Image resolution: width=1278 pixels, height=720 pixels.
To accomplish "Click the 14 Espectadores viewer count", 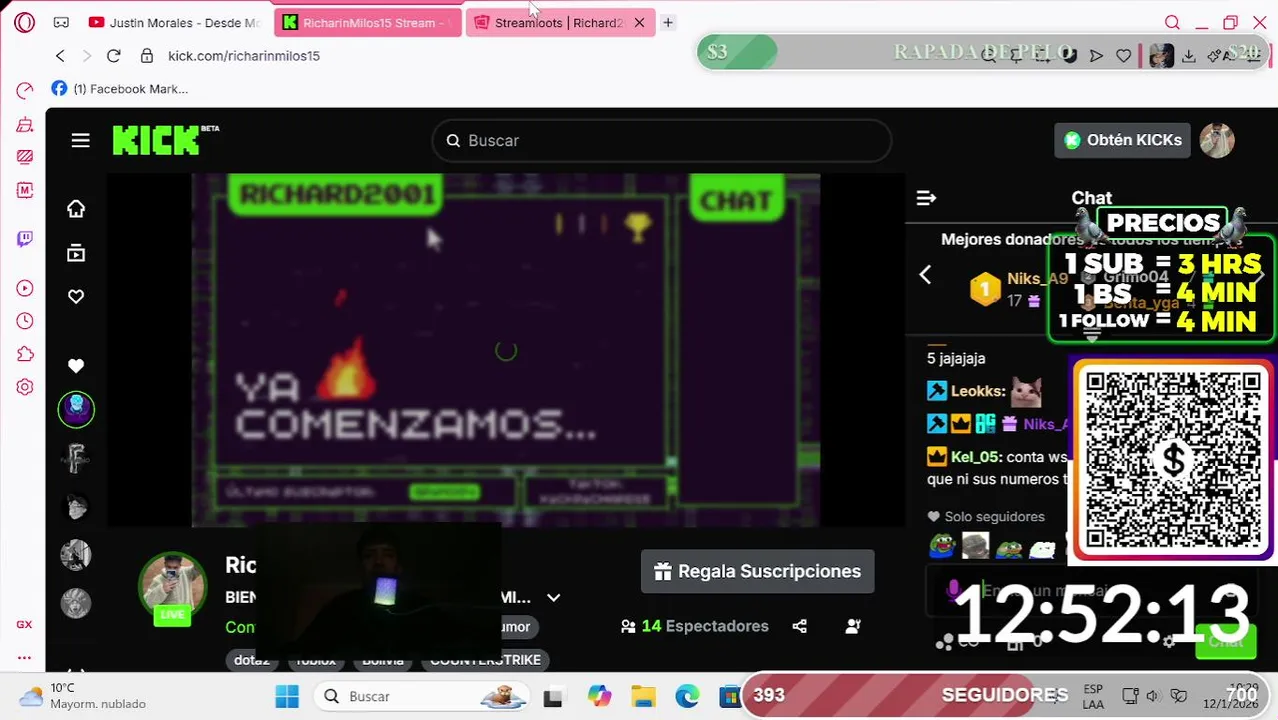I will click(x=695, y=626).
